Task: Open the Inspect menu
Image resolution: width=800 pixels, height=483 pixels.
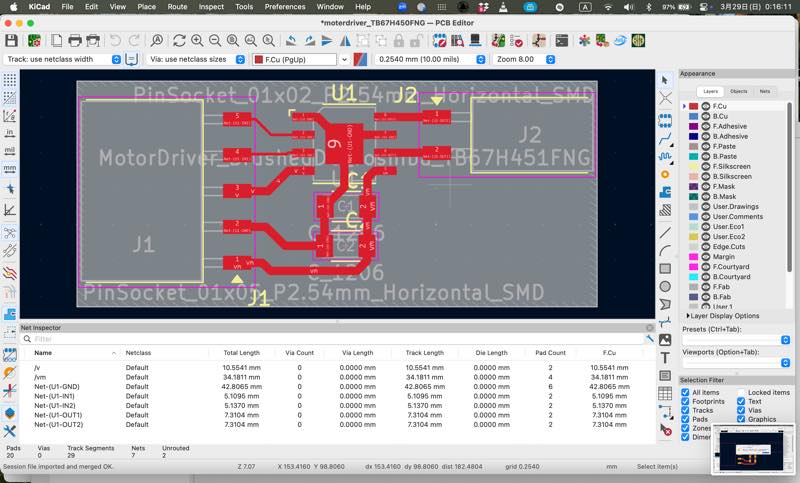Action: [x=211, y=7]
